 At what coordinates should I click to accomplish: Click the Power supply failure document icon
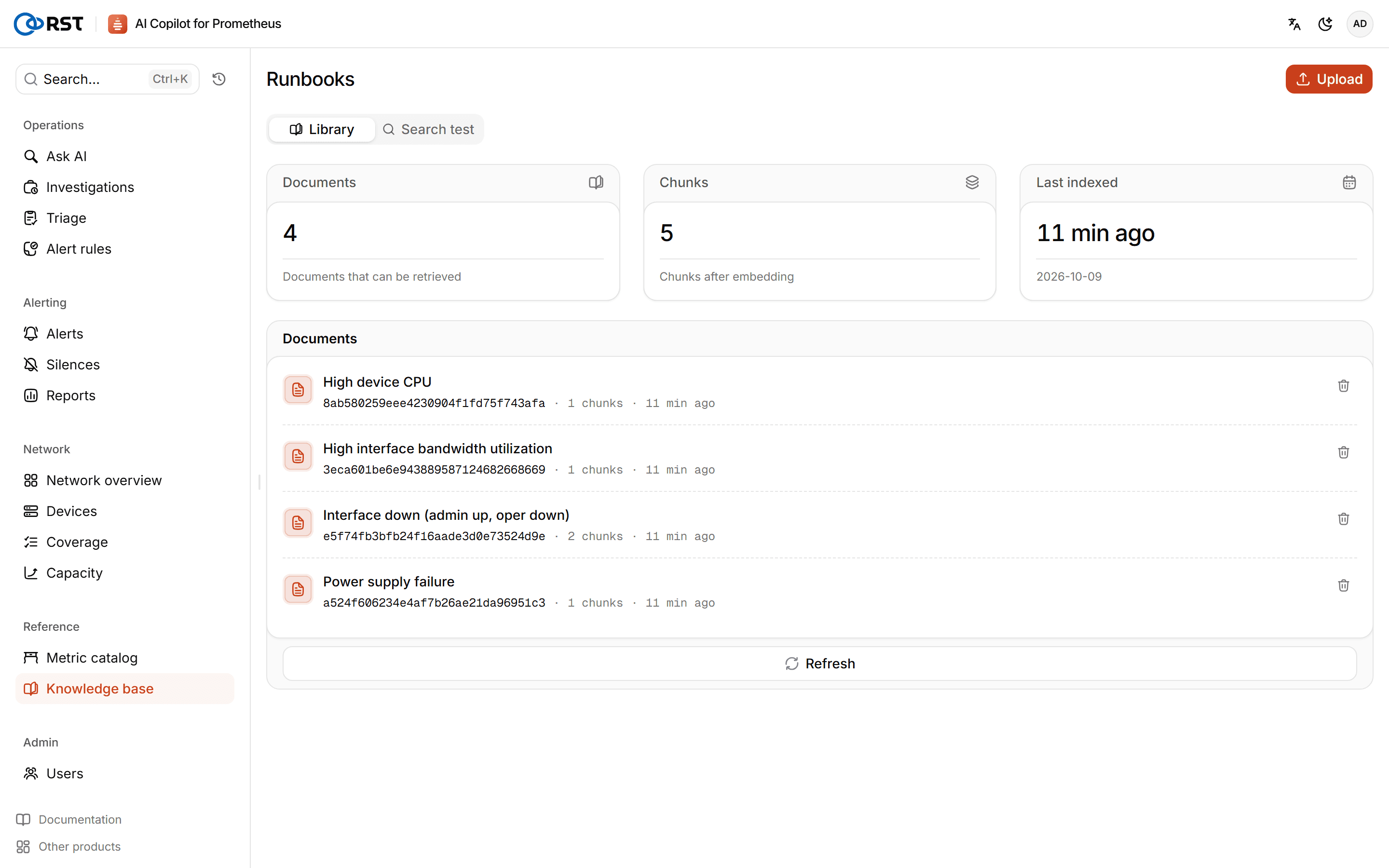coord(298,590)
